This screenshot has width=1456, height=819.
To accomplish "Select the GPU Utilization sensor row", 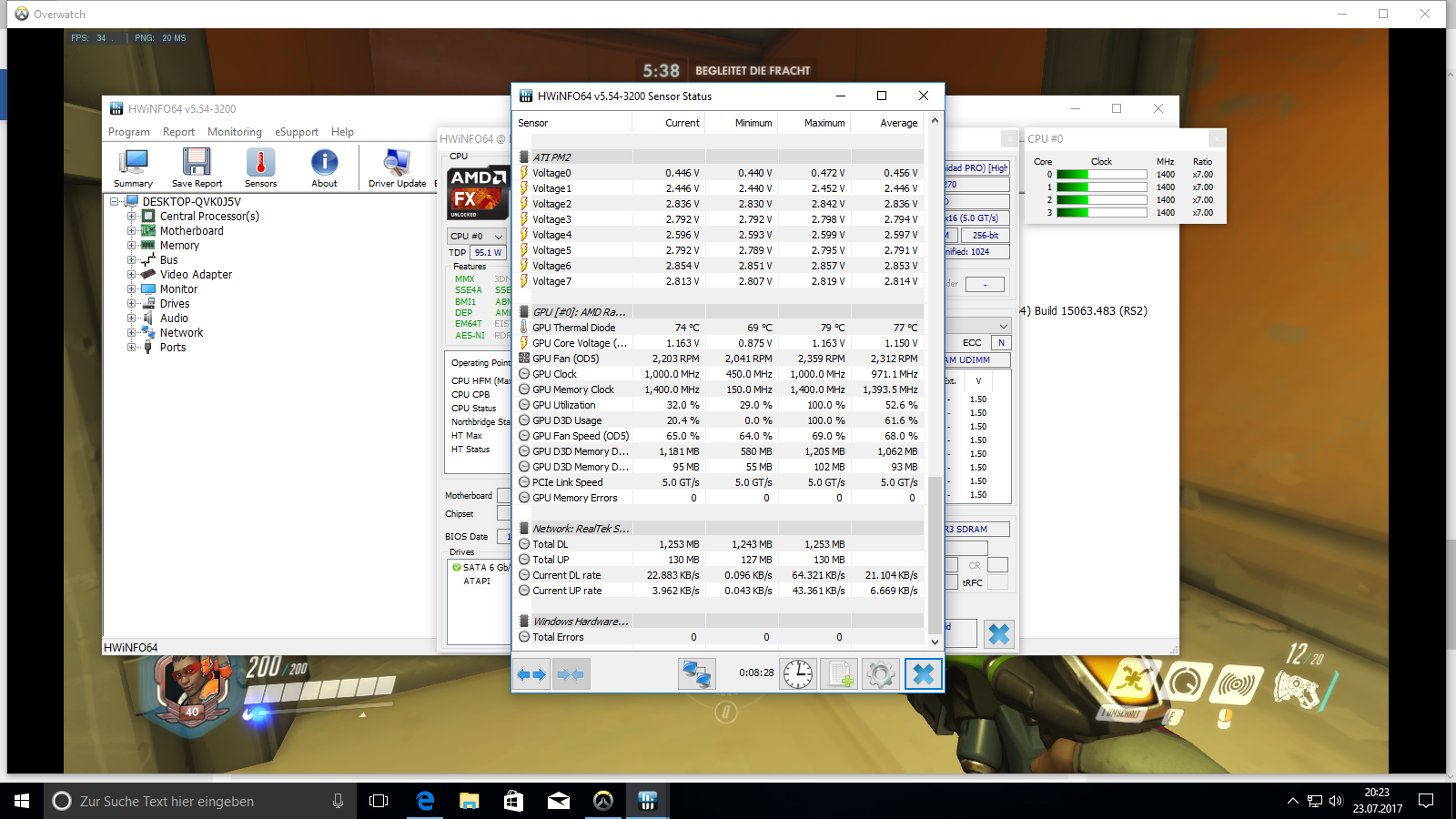I will [719, 405].
